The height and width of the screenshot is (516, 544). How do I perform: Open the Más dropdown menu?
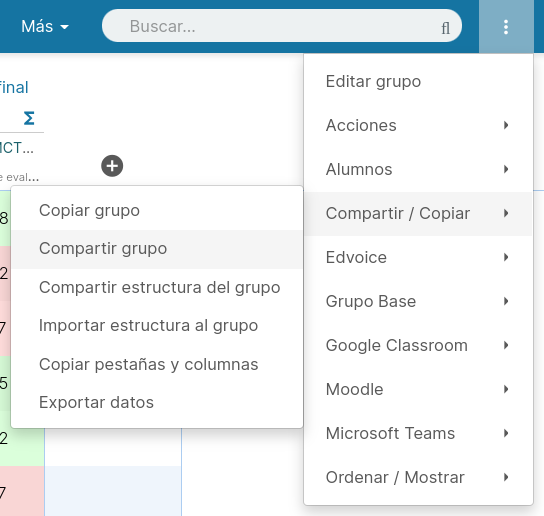[45, 26]
